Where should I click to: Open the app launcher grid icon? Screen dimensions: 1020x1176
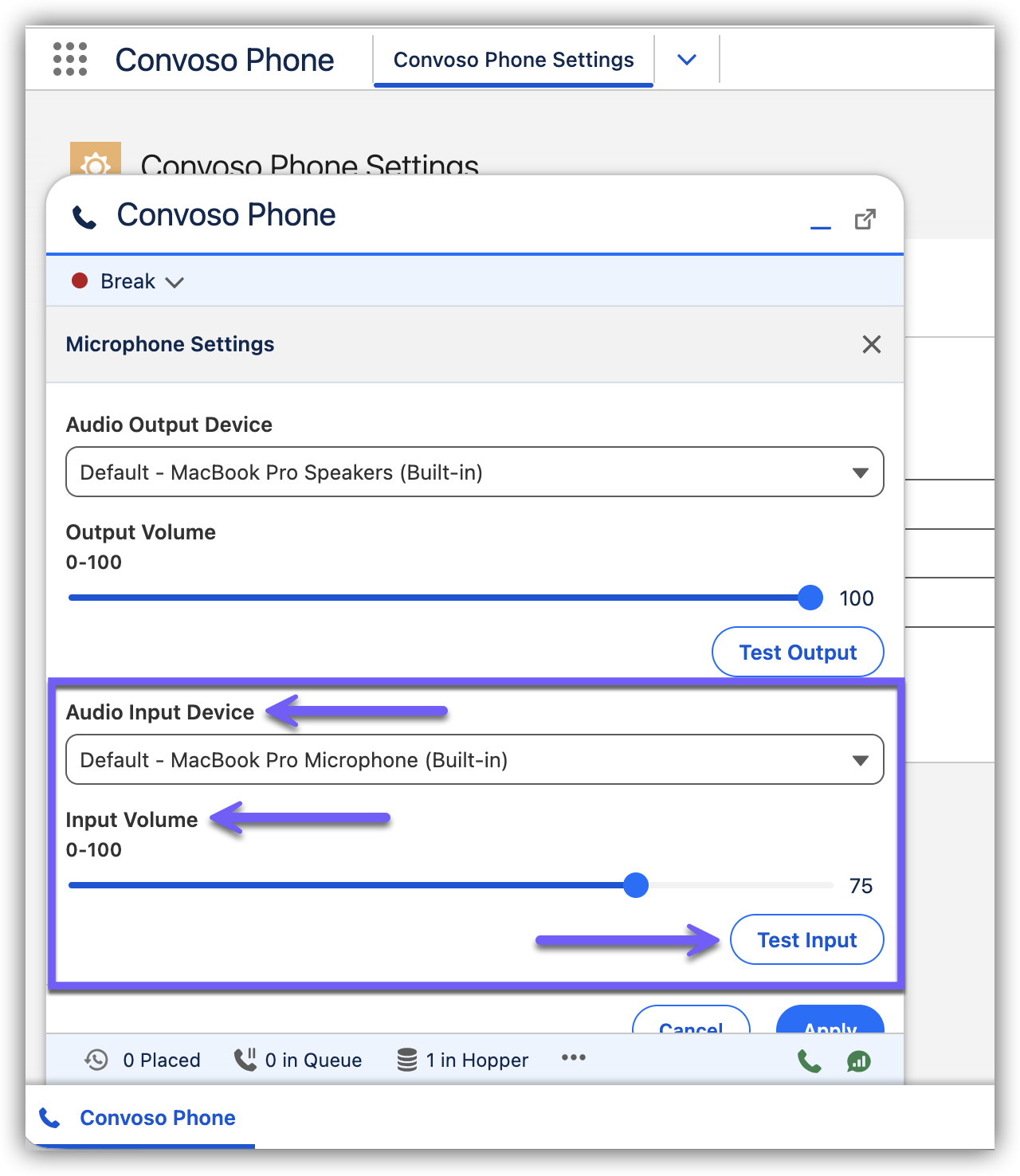pos(70,60)
